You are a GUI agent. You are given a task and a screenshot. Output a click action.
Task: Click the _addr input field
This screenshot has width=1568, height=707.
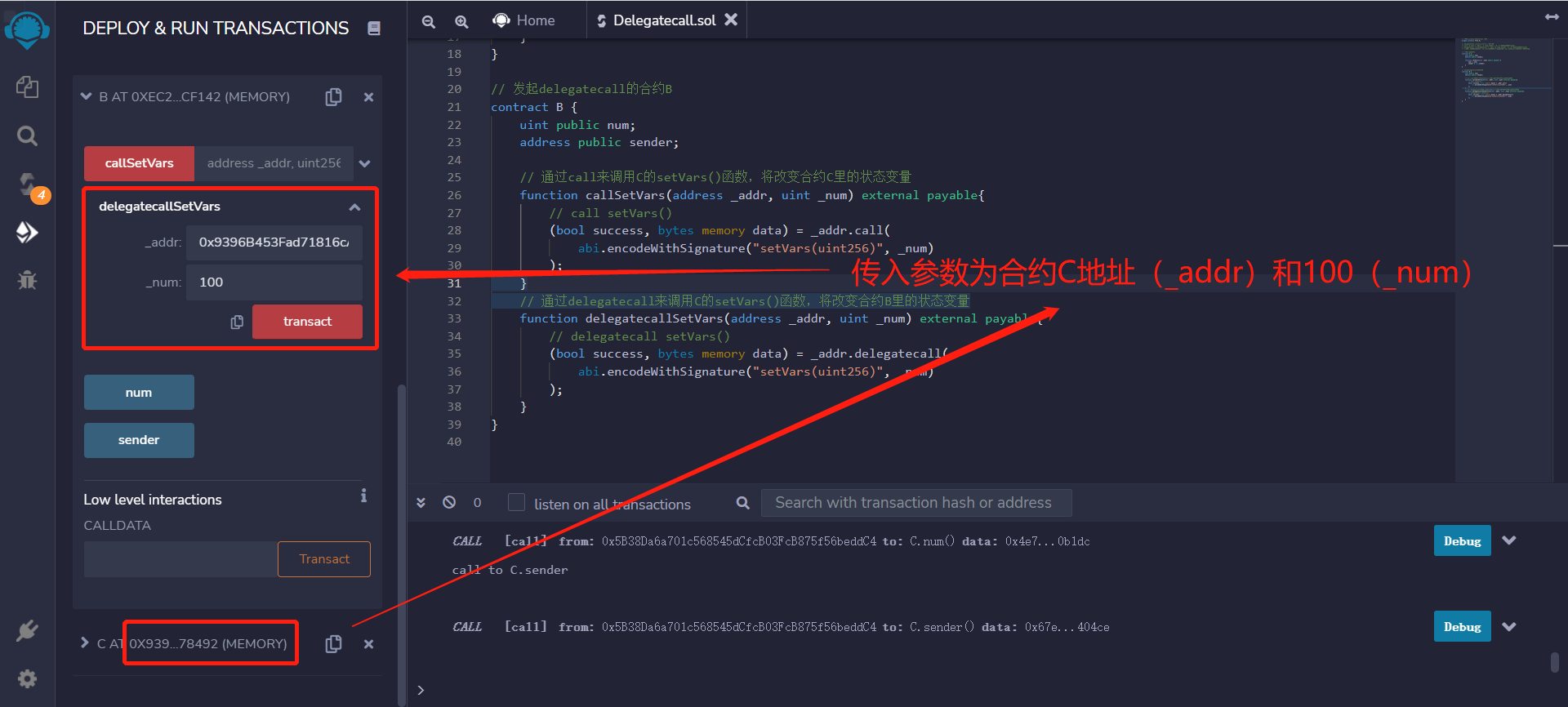(274, 242)
